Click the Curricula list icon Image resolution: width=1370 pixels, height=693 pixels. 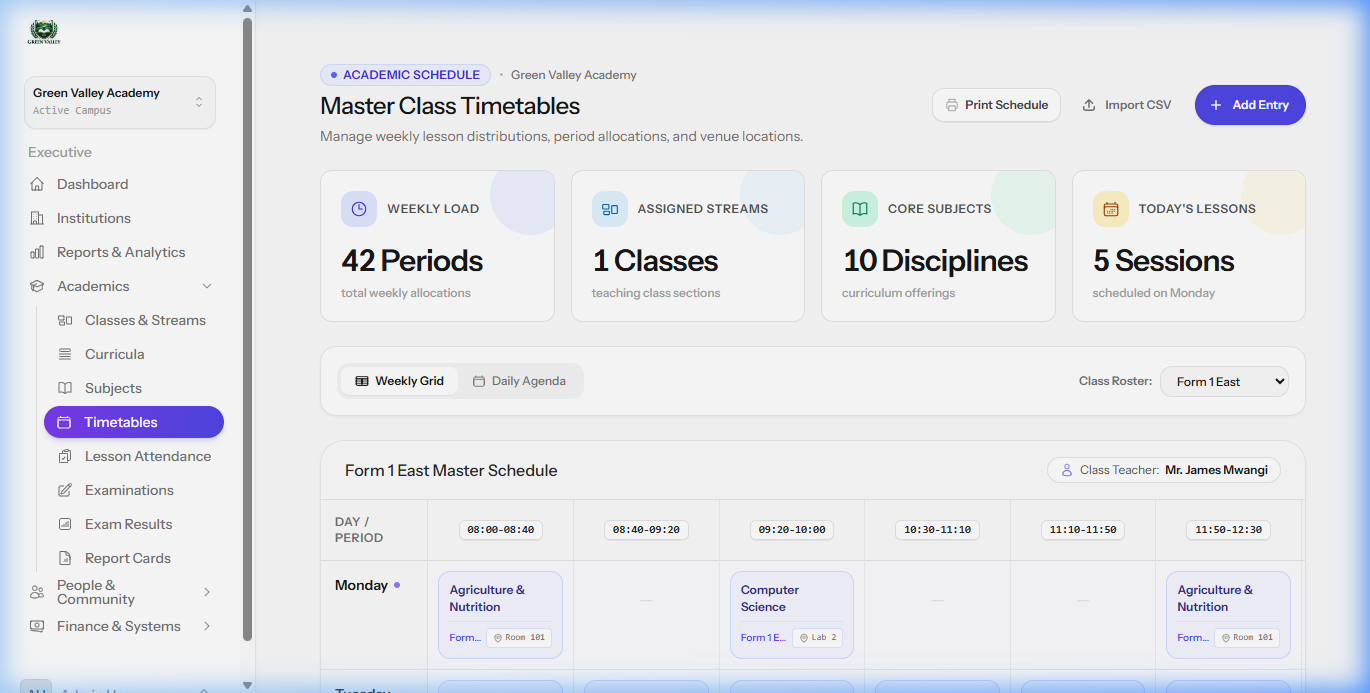click(65, 354)
